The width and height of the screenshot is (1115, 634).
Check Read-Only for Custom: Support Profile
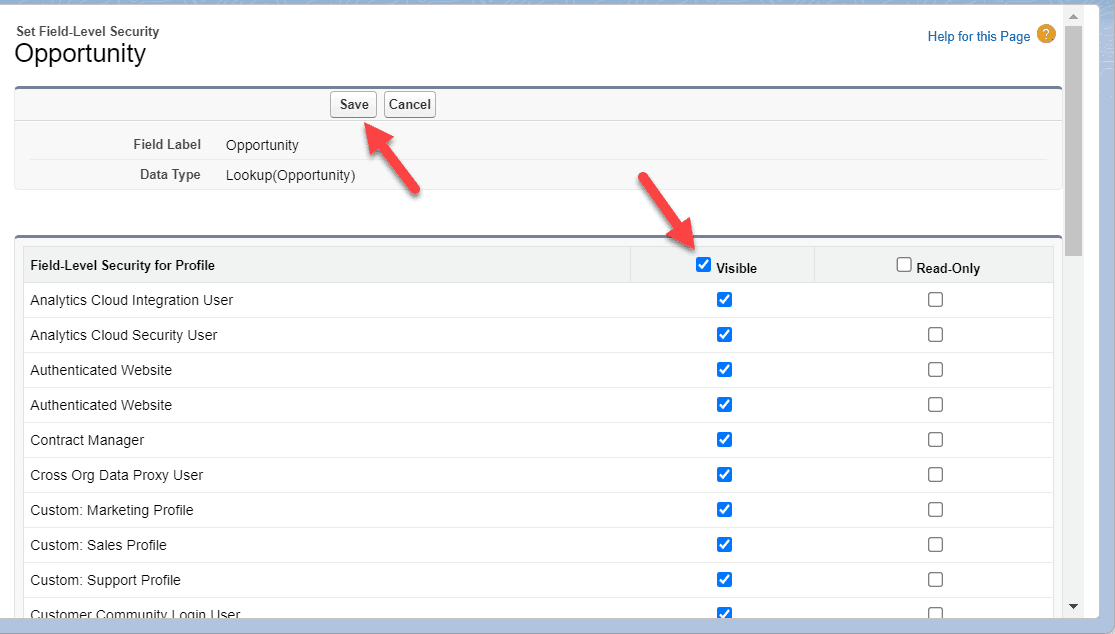click(935, 579)
